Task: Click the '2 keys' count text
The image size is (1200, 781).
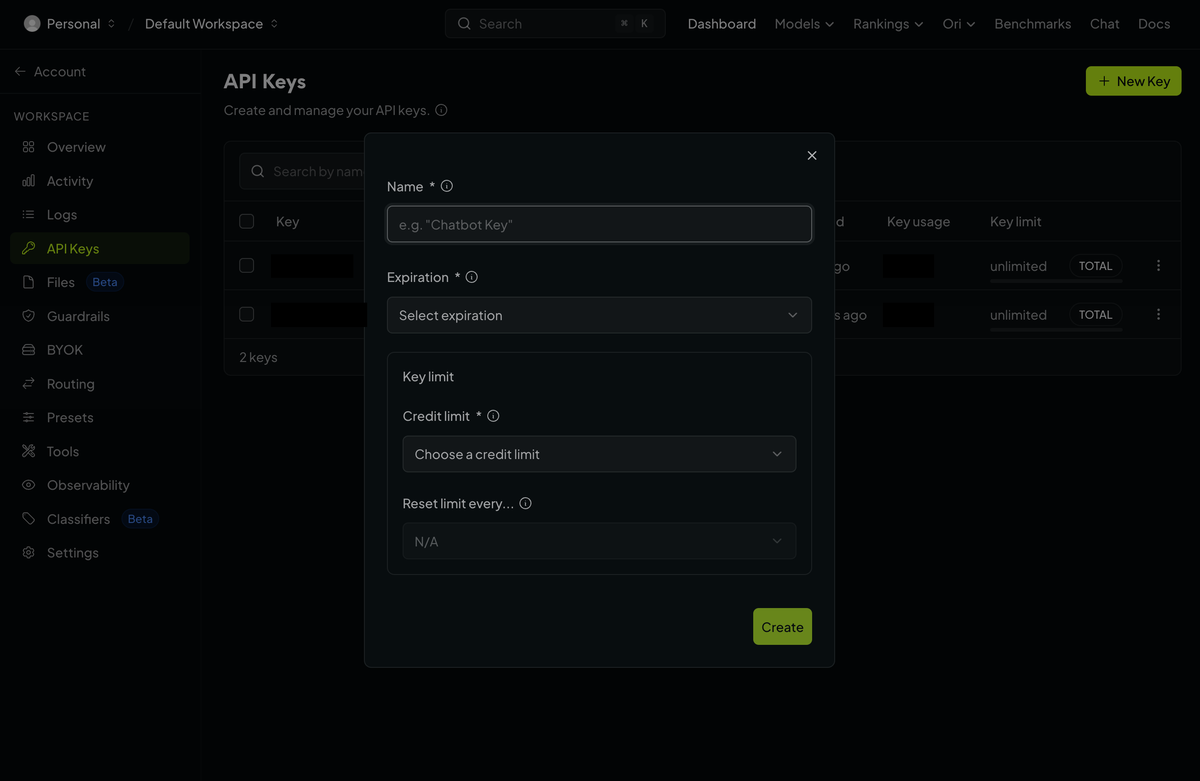Action: click(x=258, y=357)
